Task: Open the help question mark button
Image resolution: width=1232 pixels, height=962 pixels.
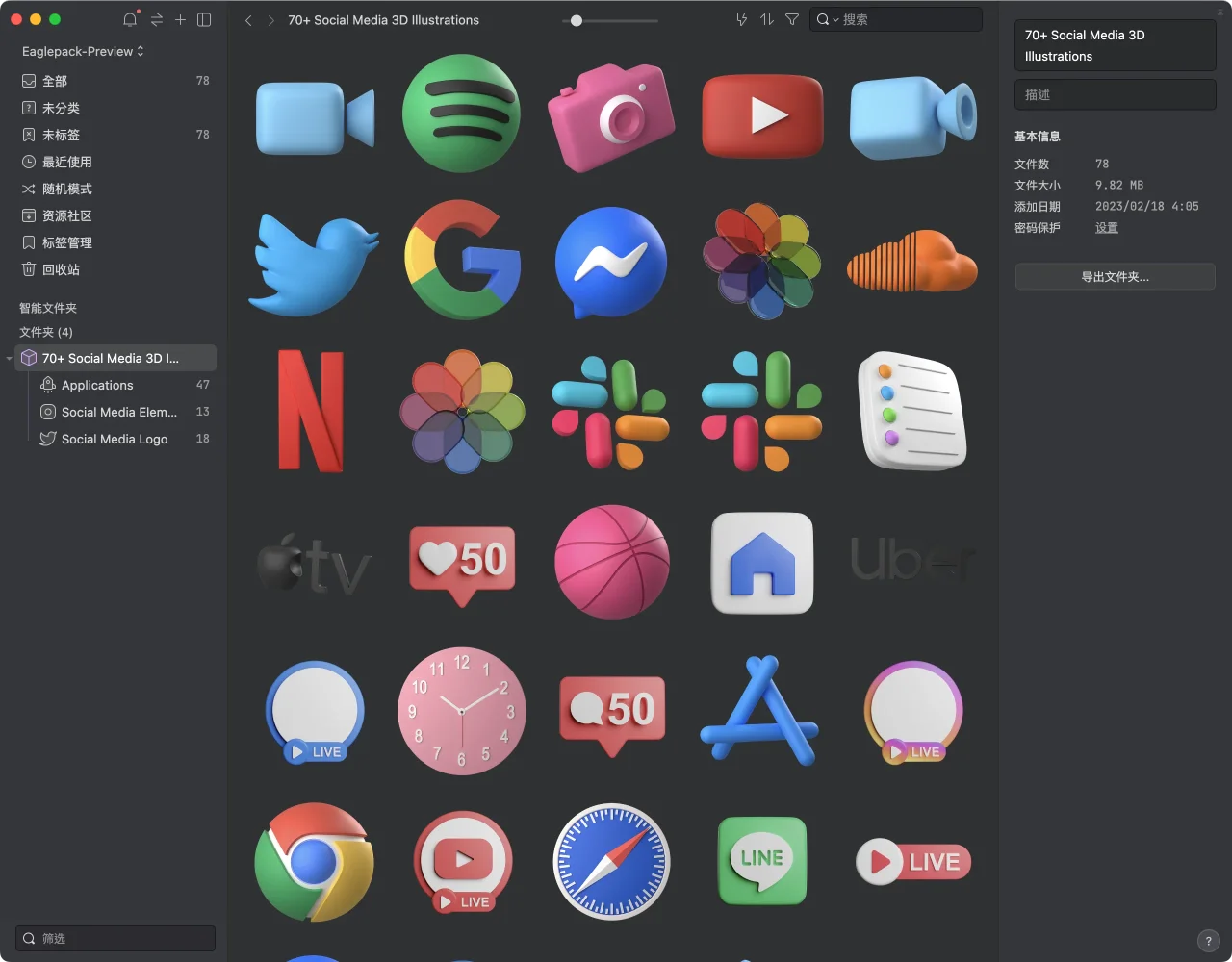Action: coord(1209,941)
